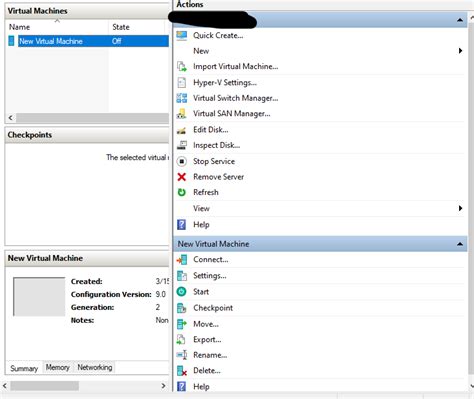Click the VM Settings icon

[x=182, y=276]
